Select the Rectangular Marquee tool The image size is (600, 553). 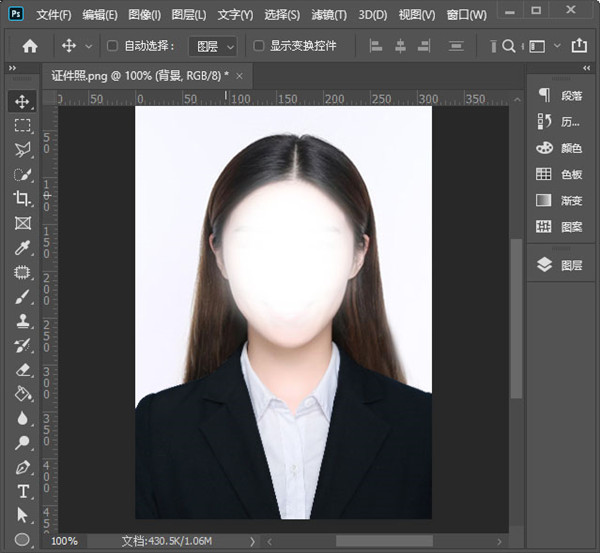22,126
